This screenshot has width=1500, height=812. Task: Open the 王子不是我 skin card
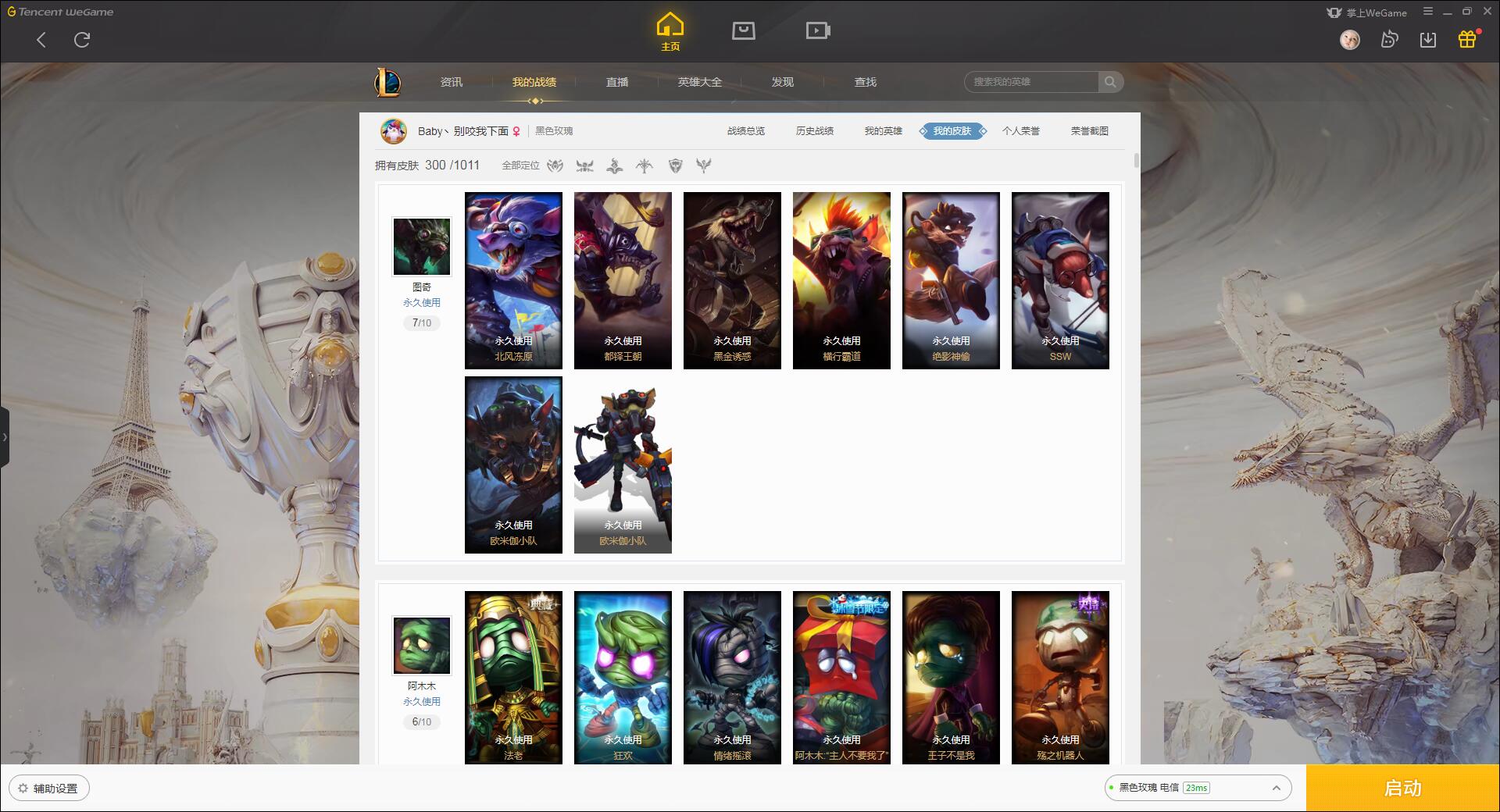[951, 677]
